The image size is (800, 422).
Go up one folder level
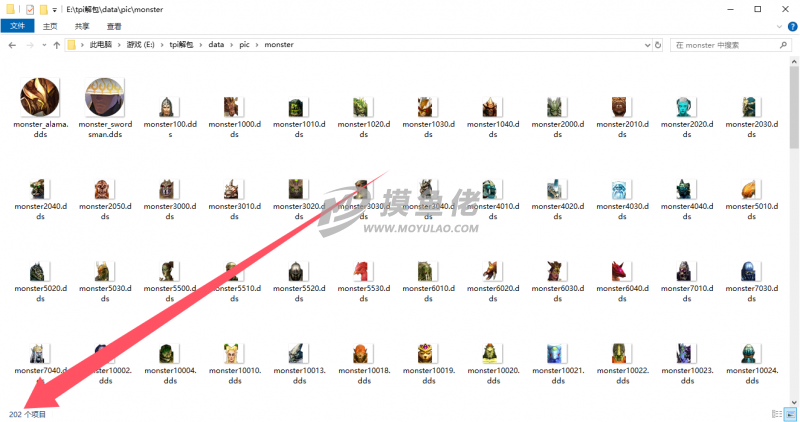(57, 45)
